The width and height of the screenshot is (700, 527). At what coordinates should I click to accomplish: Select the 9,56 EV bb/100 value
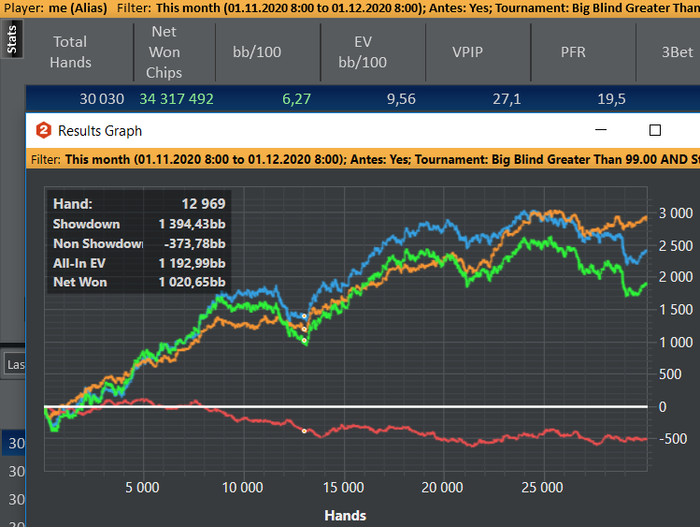(x=401, y=99)
